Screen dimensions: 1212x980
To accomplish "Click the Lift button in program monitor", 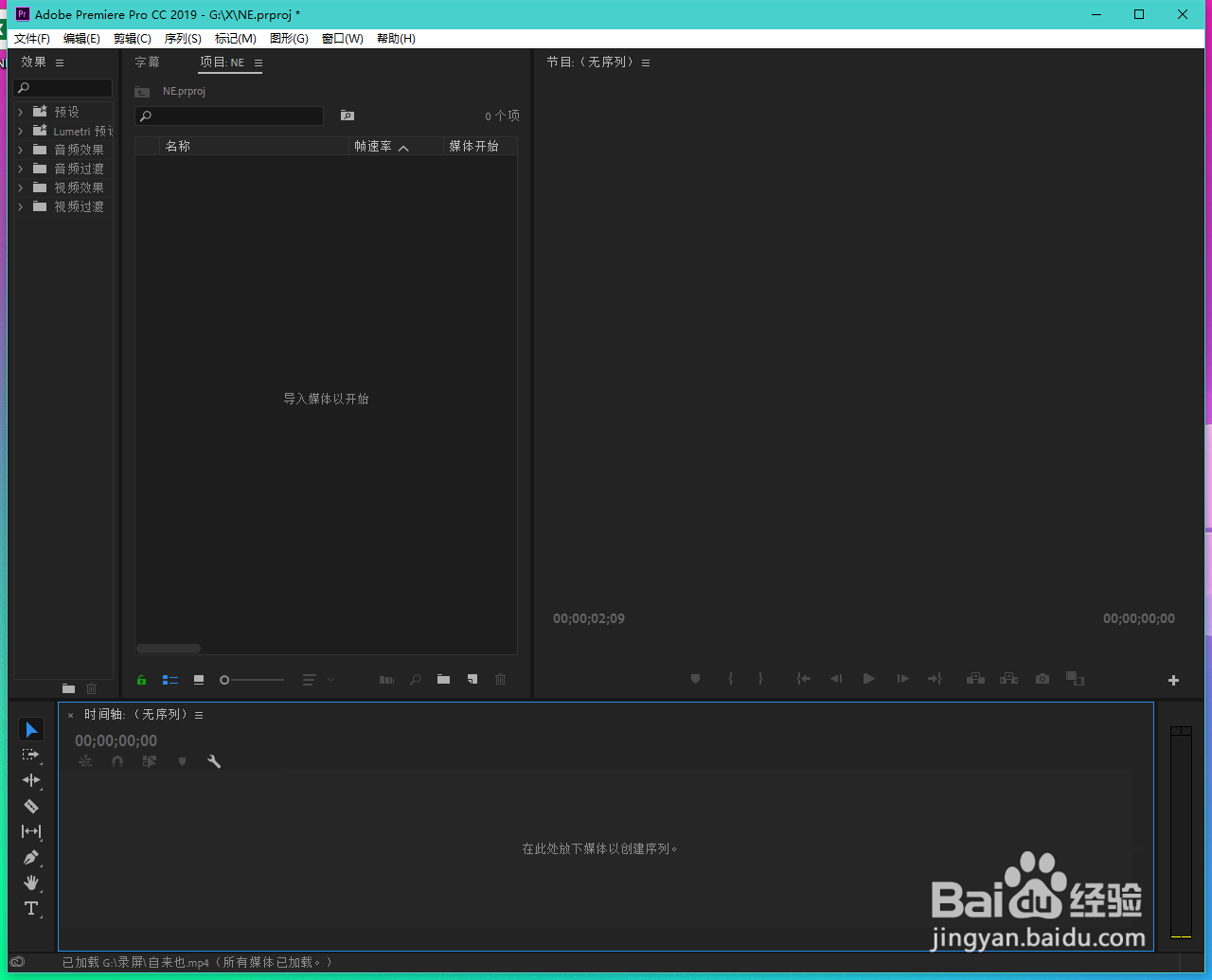I will [975, 679].
